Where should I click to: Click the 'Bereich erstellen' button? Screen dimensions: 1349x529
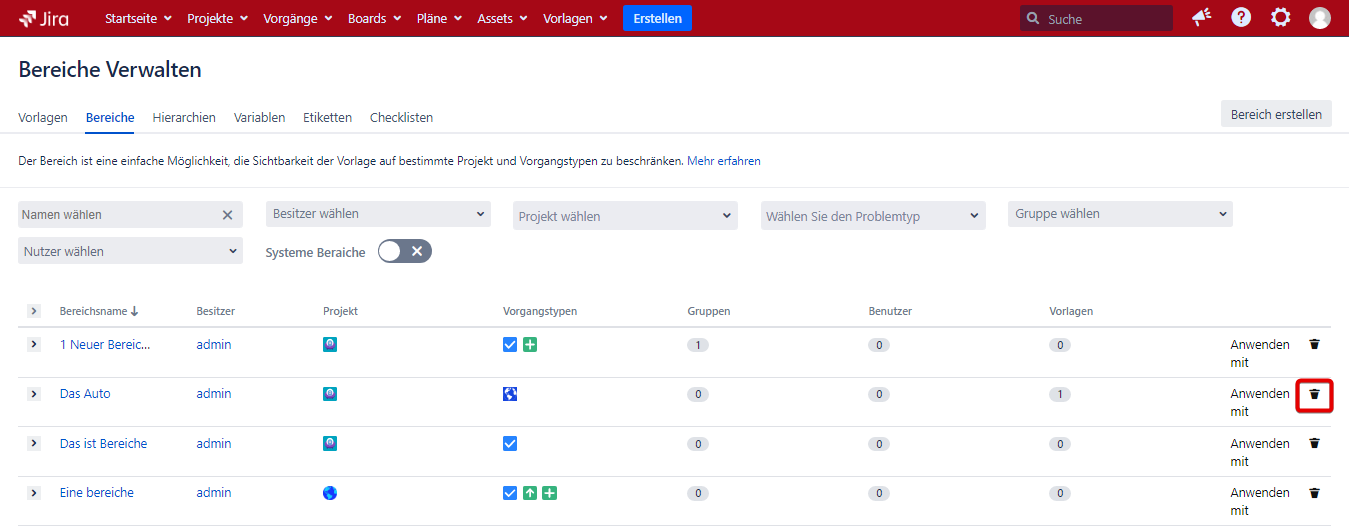tap(1275, 114)
